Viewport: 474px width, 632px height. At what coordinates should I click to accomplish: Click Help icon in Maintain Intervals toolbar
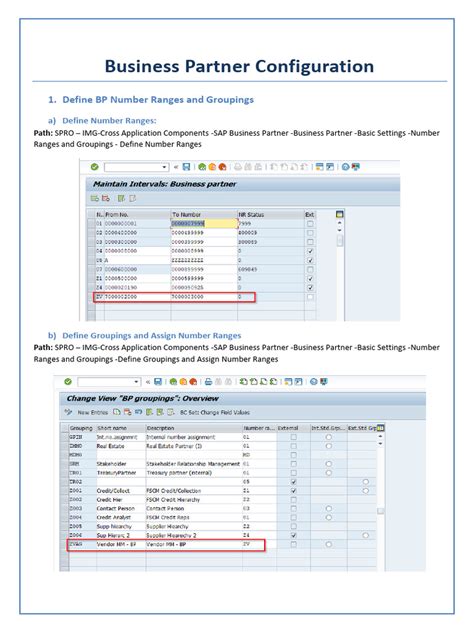[345, 167]
